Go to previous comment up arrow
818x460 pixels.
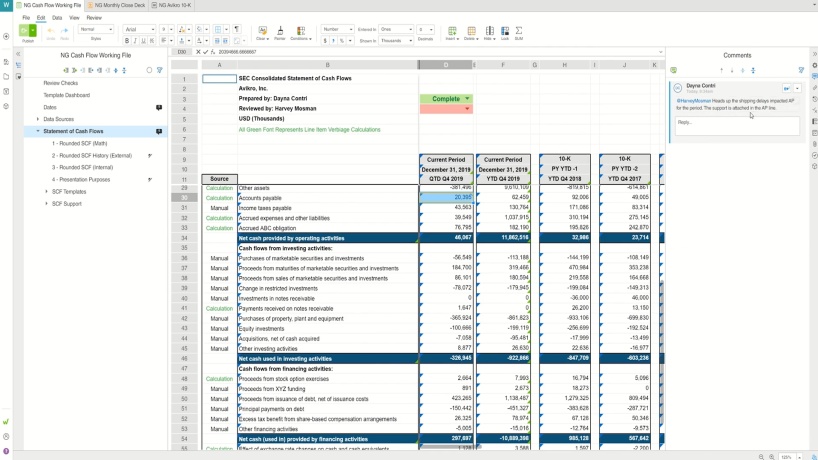[x=721, y=70]
